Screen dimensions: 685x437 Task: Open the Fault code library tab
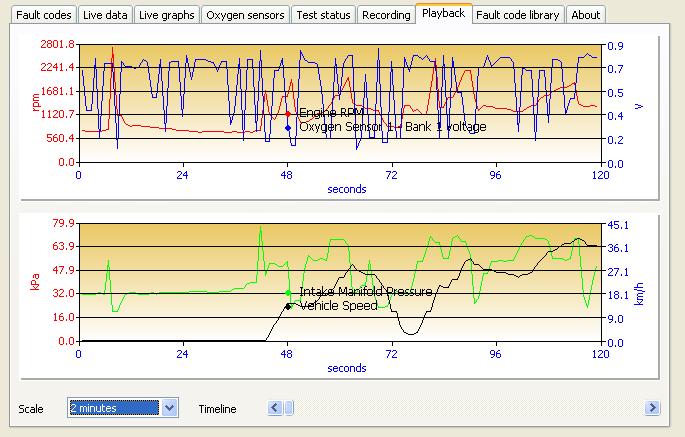518,15
